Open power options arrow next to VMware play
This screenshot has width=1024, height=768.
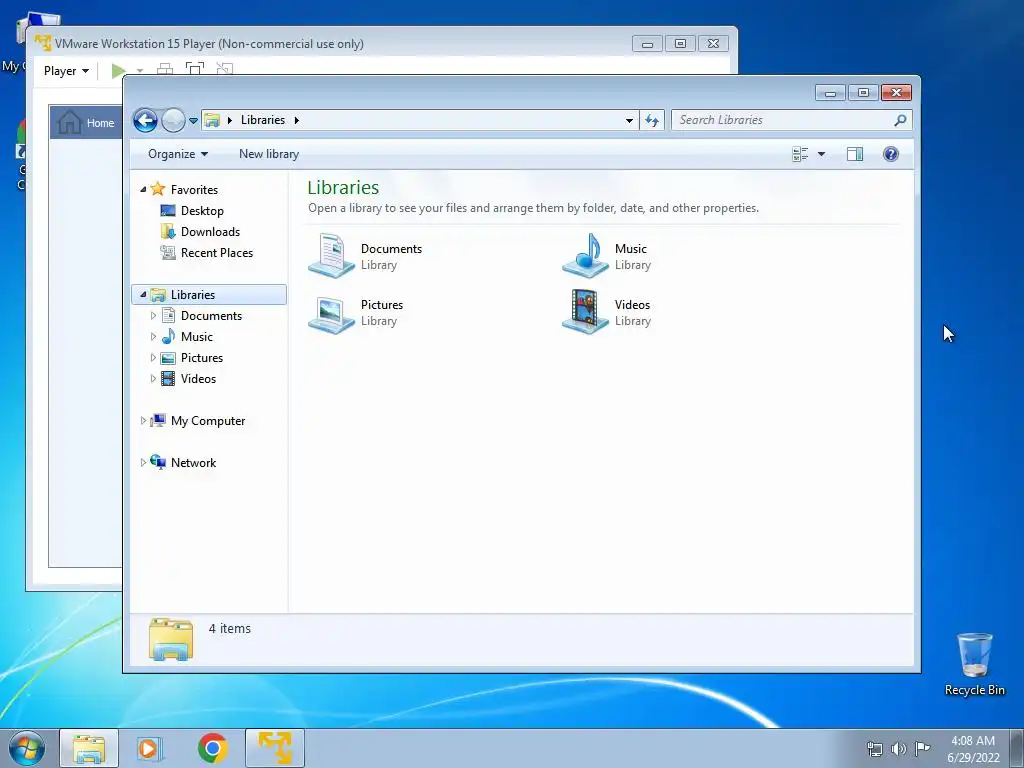[x=140, y=71]
